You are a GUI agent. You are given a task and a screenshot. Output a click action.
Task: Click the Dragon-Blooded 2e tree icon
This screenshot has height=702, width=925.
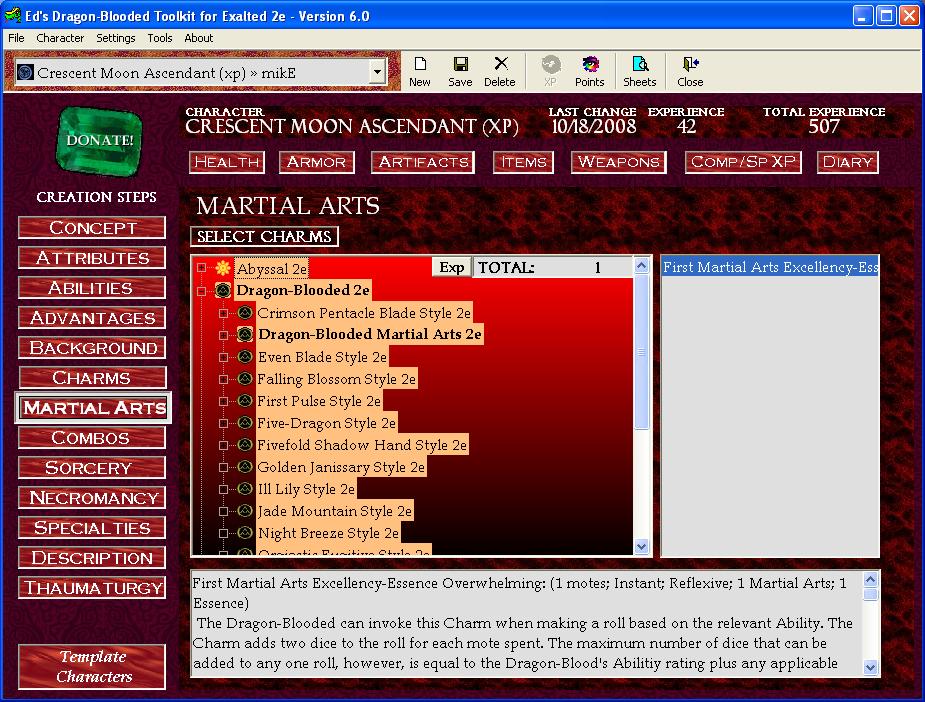point(222,290)
